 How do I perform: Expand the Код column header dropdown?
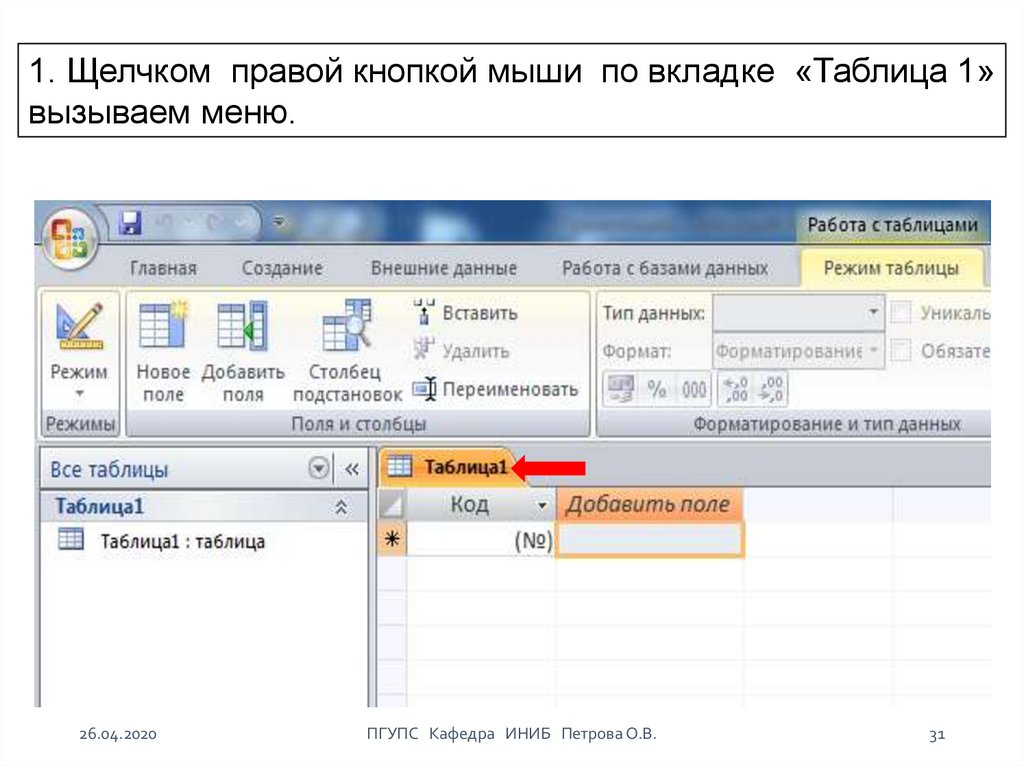click(x=543, y=505)
